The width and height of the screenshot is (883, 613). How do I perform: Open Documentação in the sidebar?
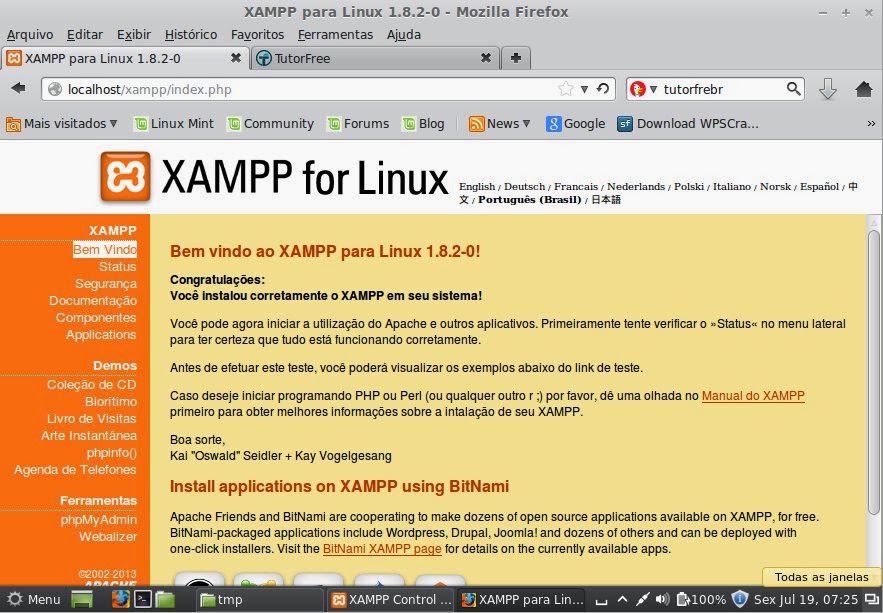click(x=93, y=301)
